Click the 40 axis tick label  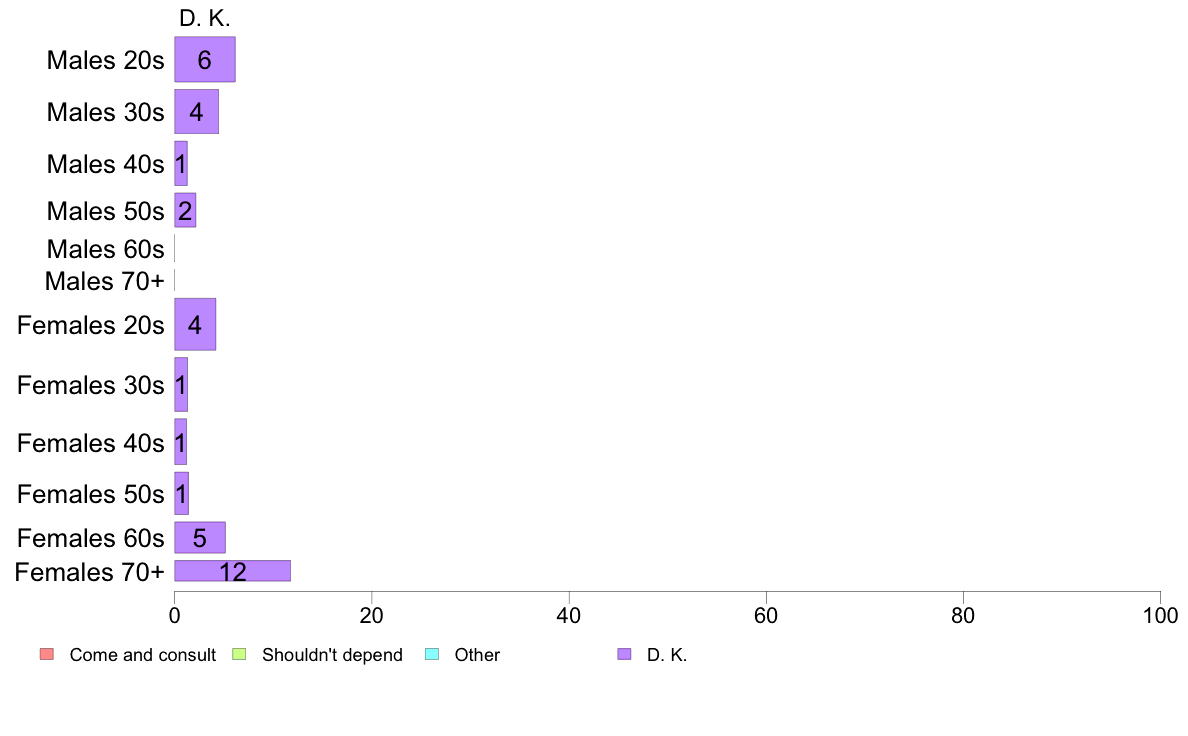569,615
